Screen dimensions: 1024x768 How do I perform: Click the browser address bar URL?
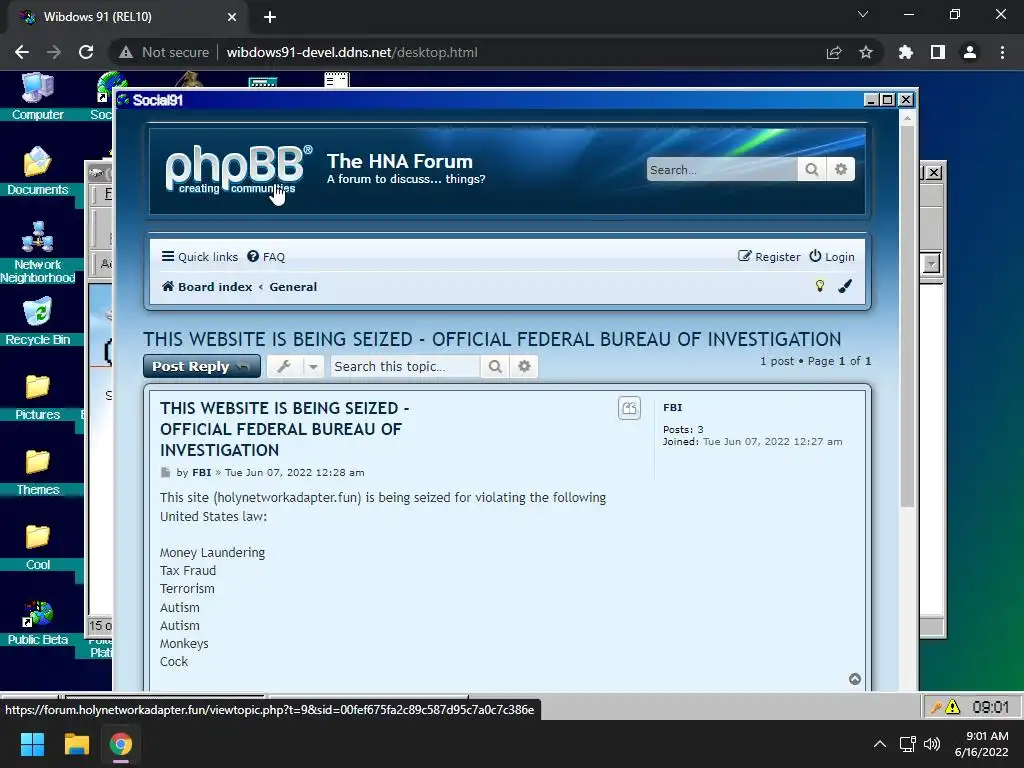pyautogui.click(x=352, y=52)
